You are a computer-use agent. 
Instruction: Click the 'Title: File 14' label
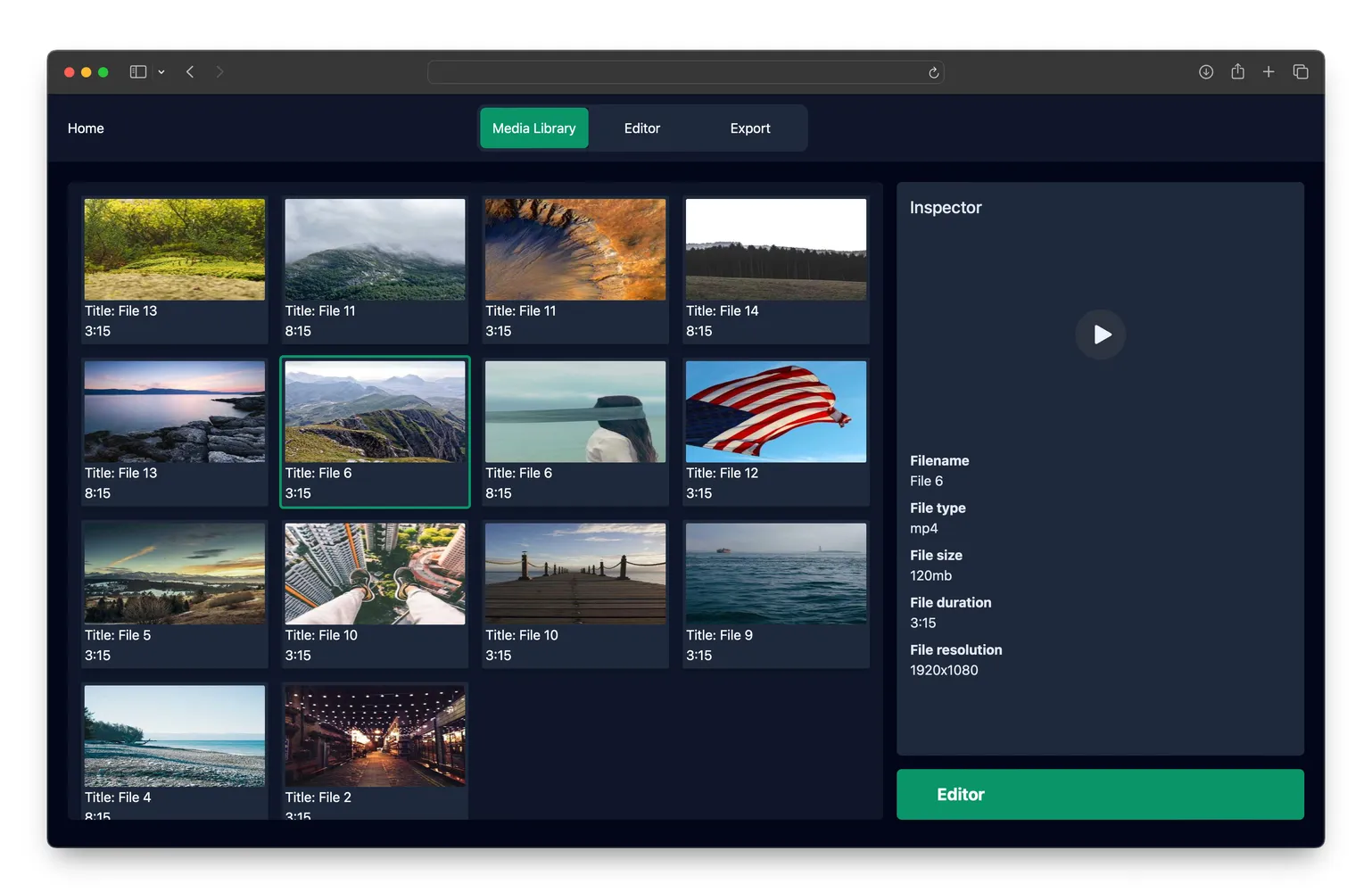click(x=723, y=311)
